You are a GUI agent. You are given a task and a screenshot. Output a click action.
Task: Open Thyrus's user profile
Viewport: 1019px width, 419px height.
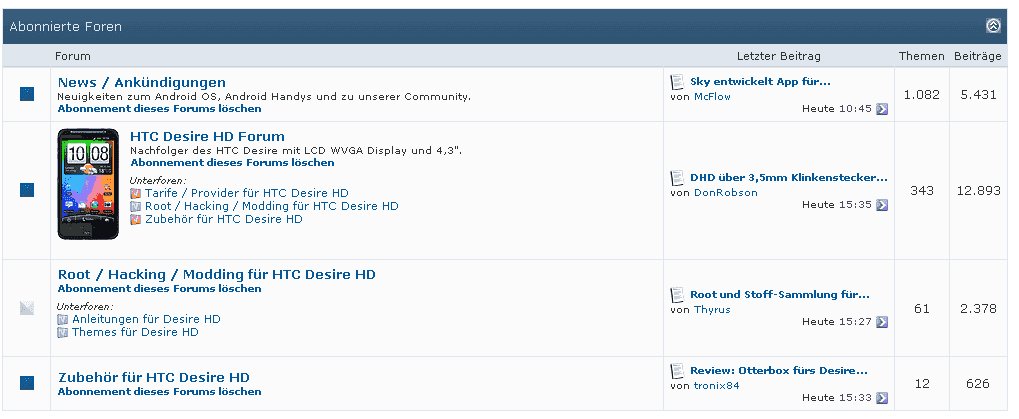[712, 309]
